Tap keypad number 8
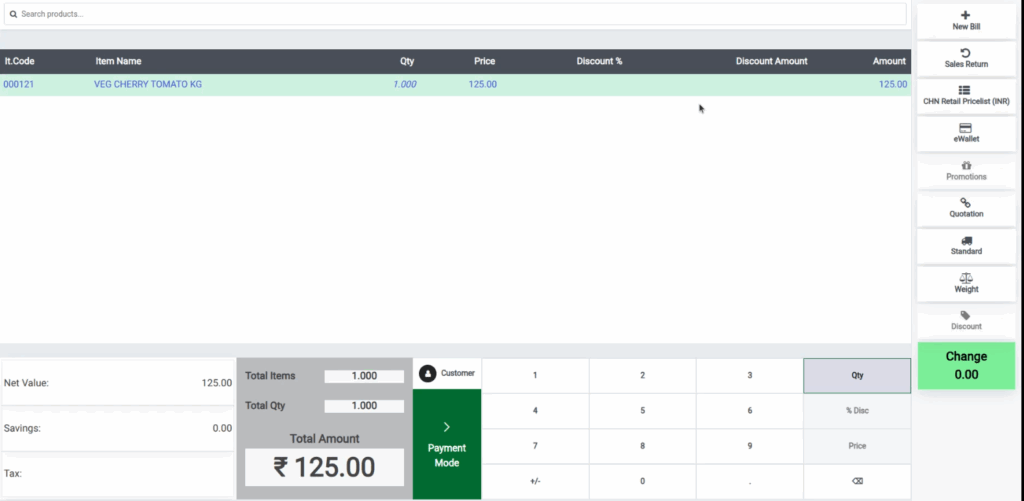 tap(642, 446)
